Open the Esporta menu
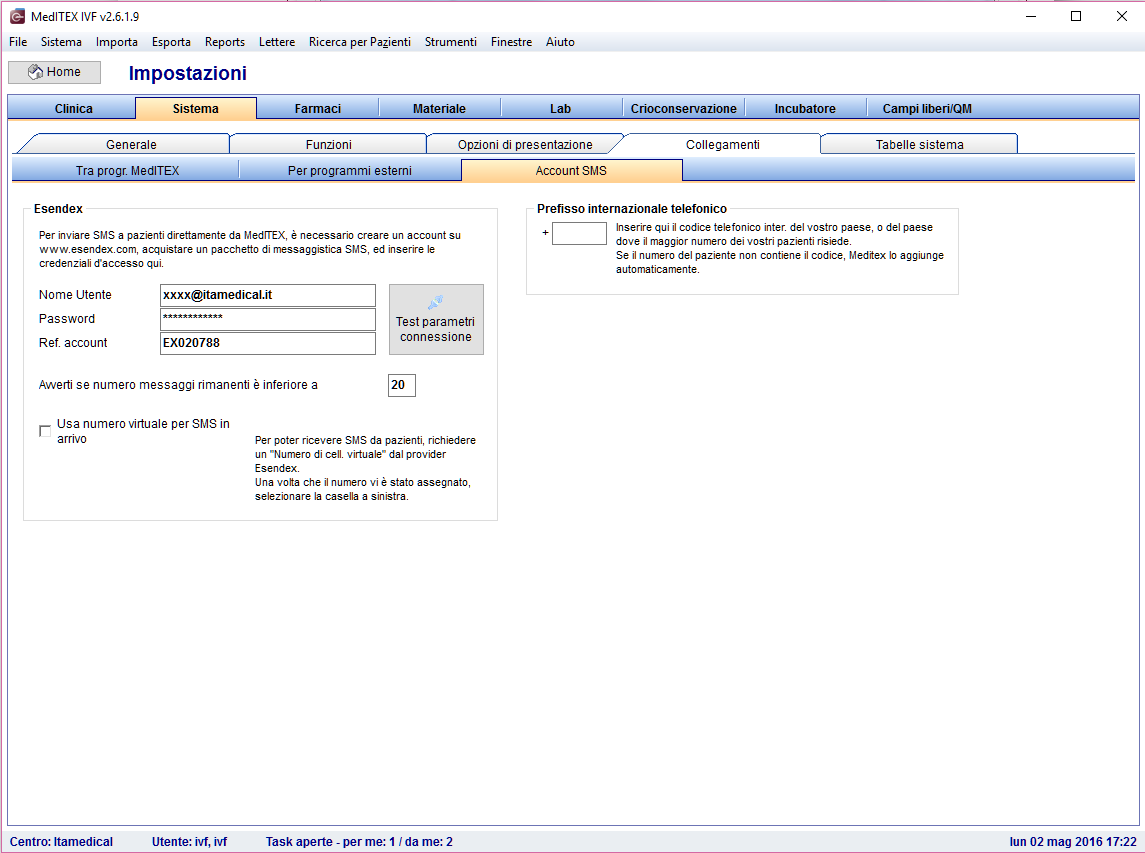Image resolution: width=1145 pixels, height=853 pixels. coord(172,42)
